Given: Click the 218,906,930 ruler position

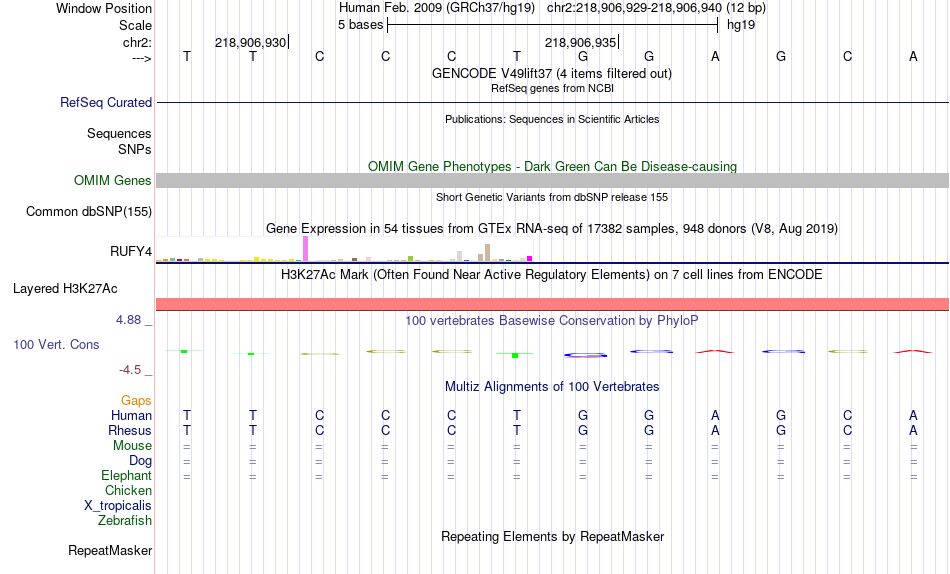Looking at the screenshot, I should 251,42.
